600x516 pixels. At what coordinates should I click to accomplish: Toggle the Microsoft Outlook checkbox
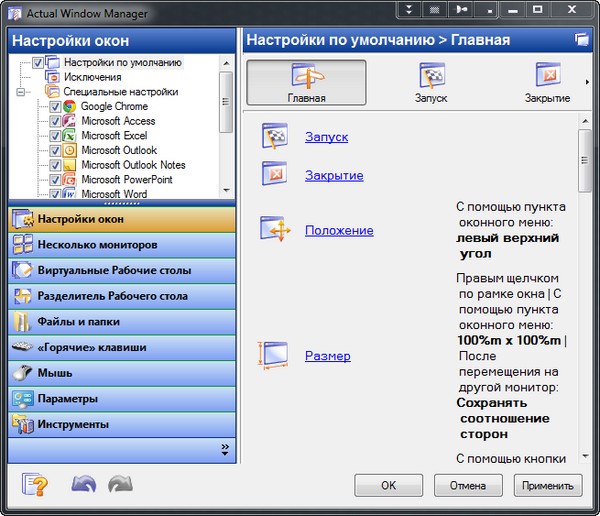[55, 150]
